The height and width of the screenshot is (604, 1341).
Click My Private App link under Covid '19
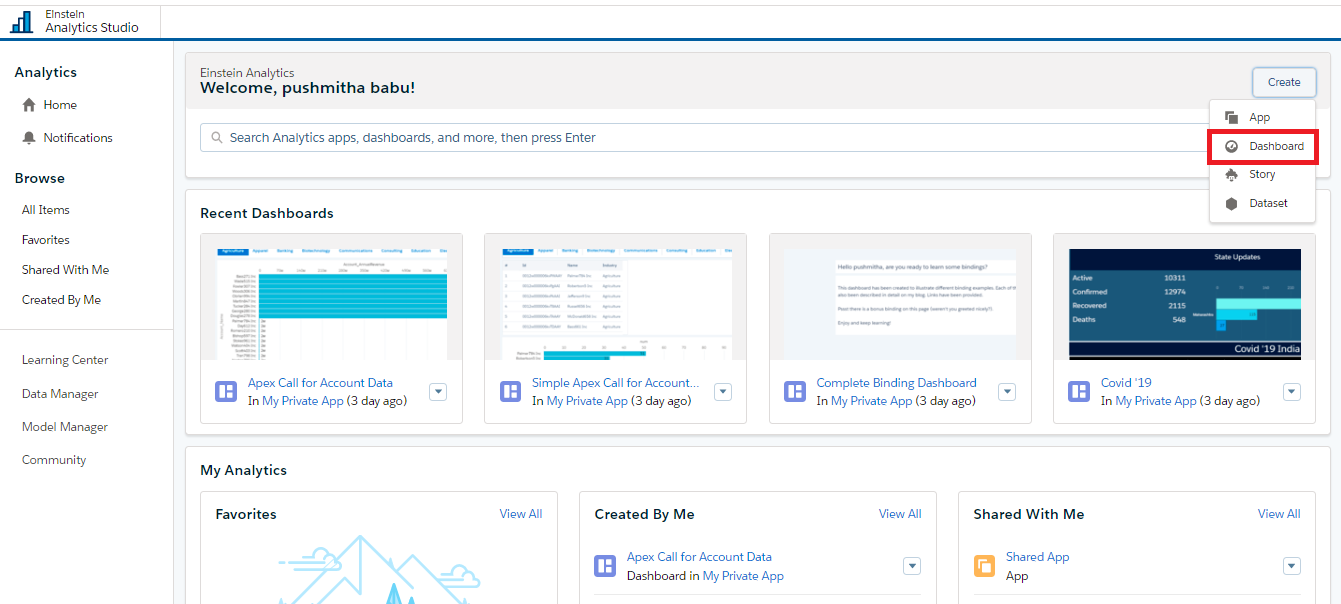(x=1156, y=401)
